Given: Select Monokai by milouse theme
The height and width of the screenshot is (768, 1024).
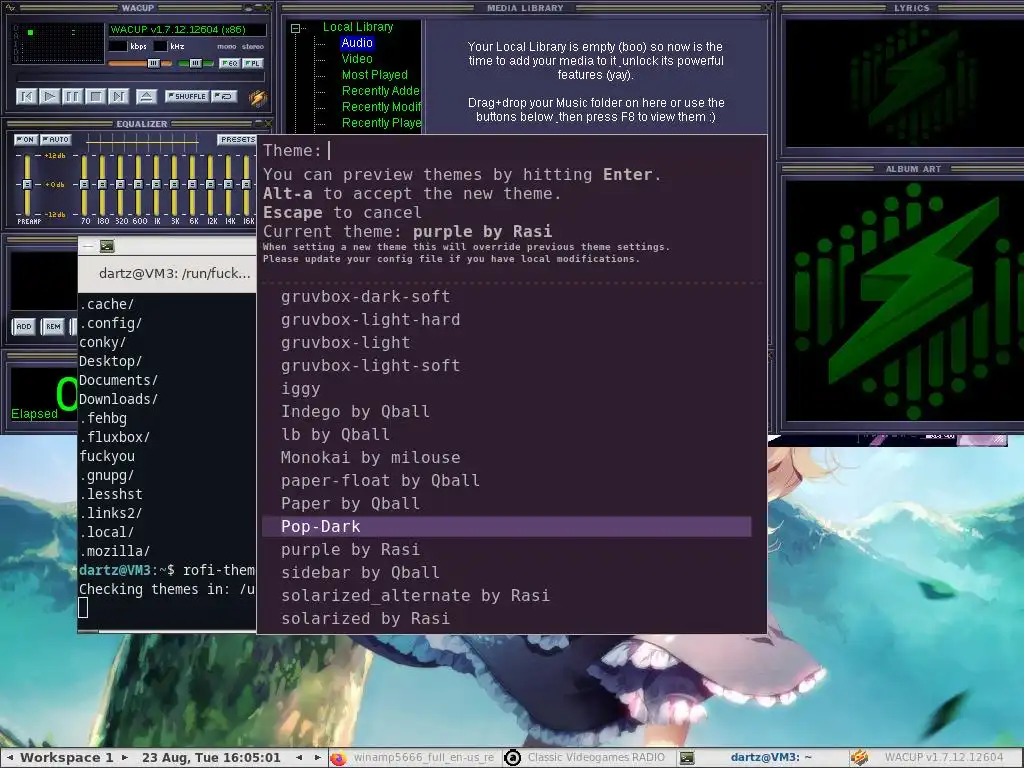Looking at the screenshot, I should tap(507, 457).
